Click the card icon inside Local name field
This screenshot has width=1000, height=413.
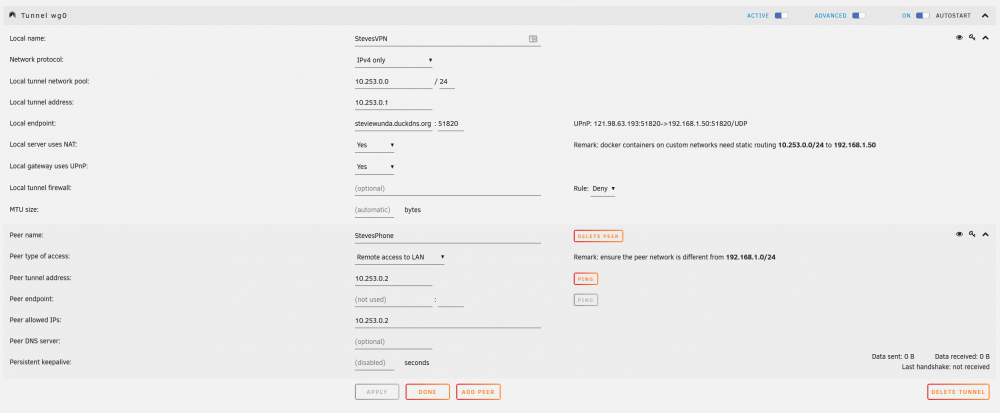(533, 39)
